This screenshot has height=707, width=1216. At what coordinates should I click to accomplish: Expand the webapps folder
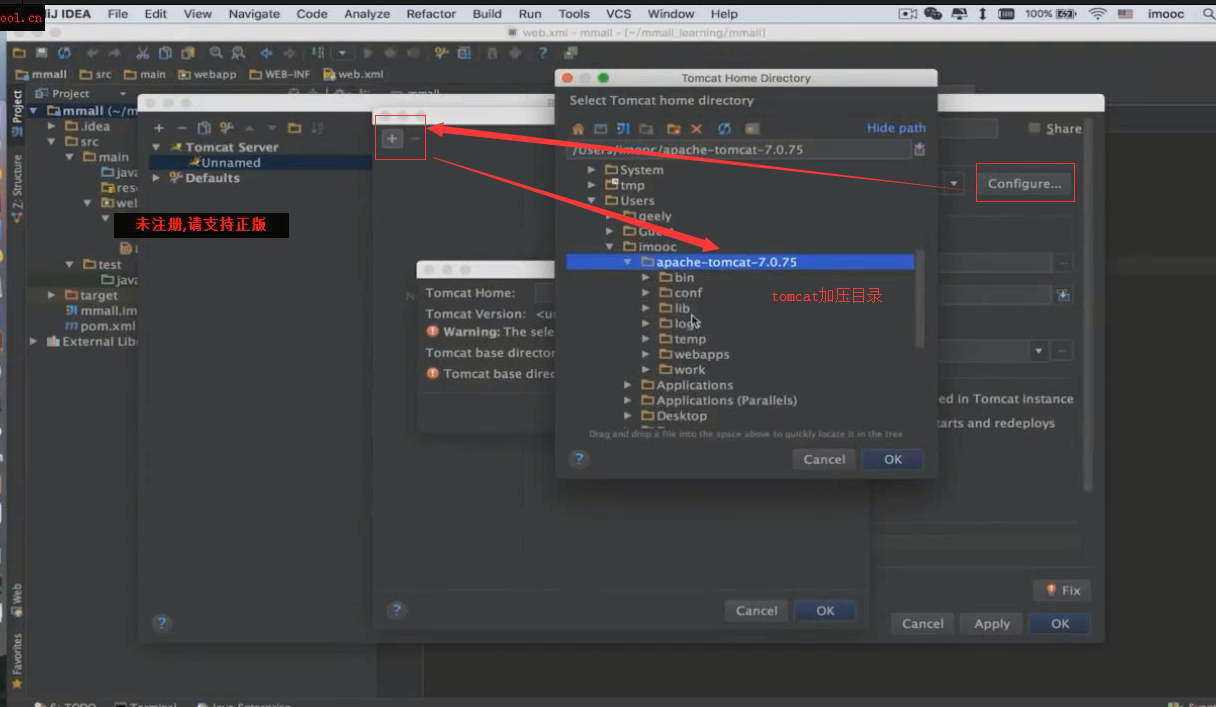click(646, 354)
